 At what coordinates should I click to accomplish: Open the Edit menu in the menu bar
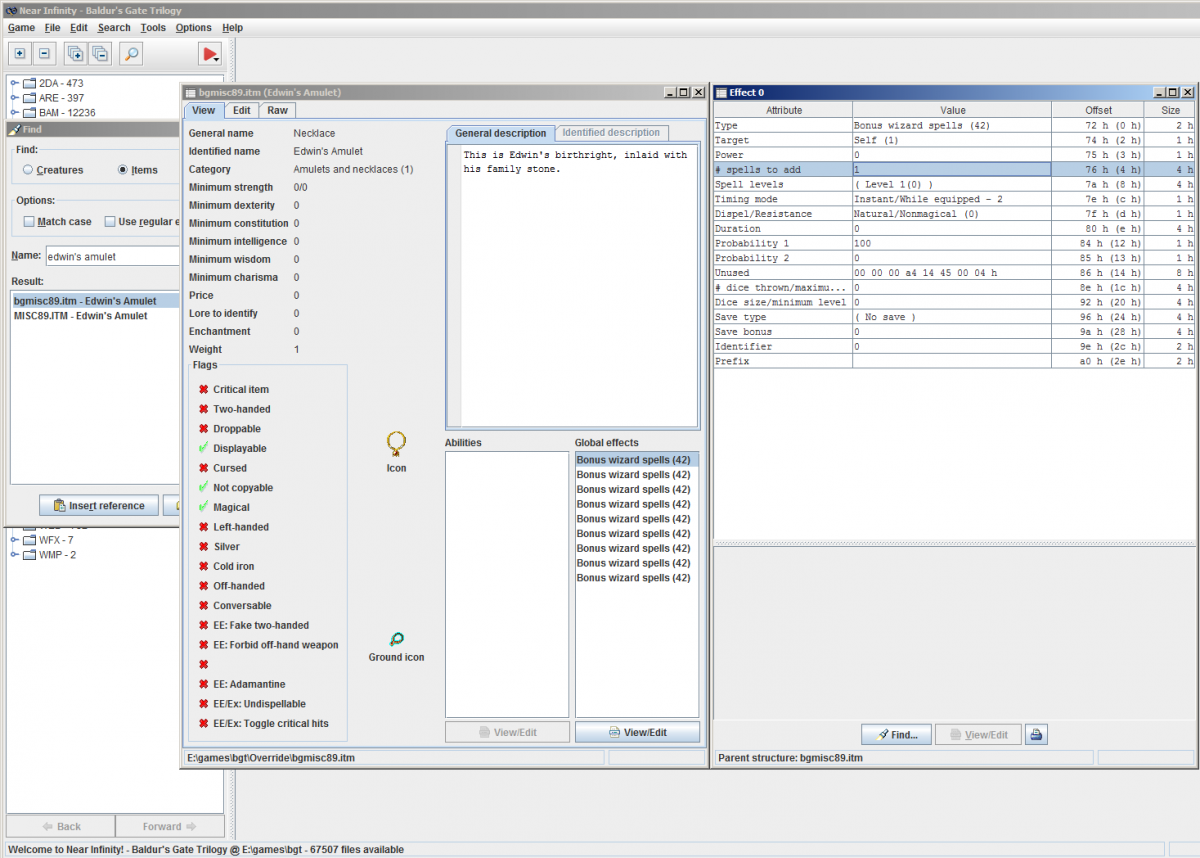79,28
